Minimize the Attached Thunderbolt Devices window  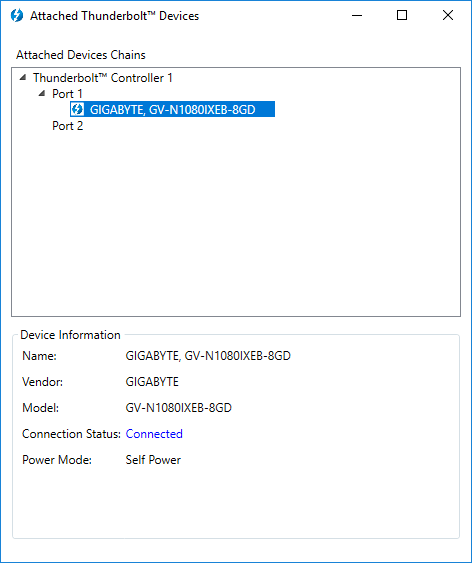pos(357,15)
